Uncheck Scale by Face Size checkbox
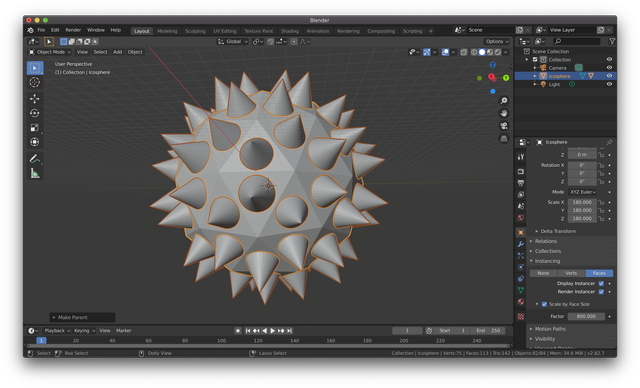The image size is (640, 388). (544, 304)
